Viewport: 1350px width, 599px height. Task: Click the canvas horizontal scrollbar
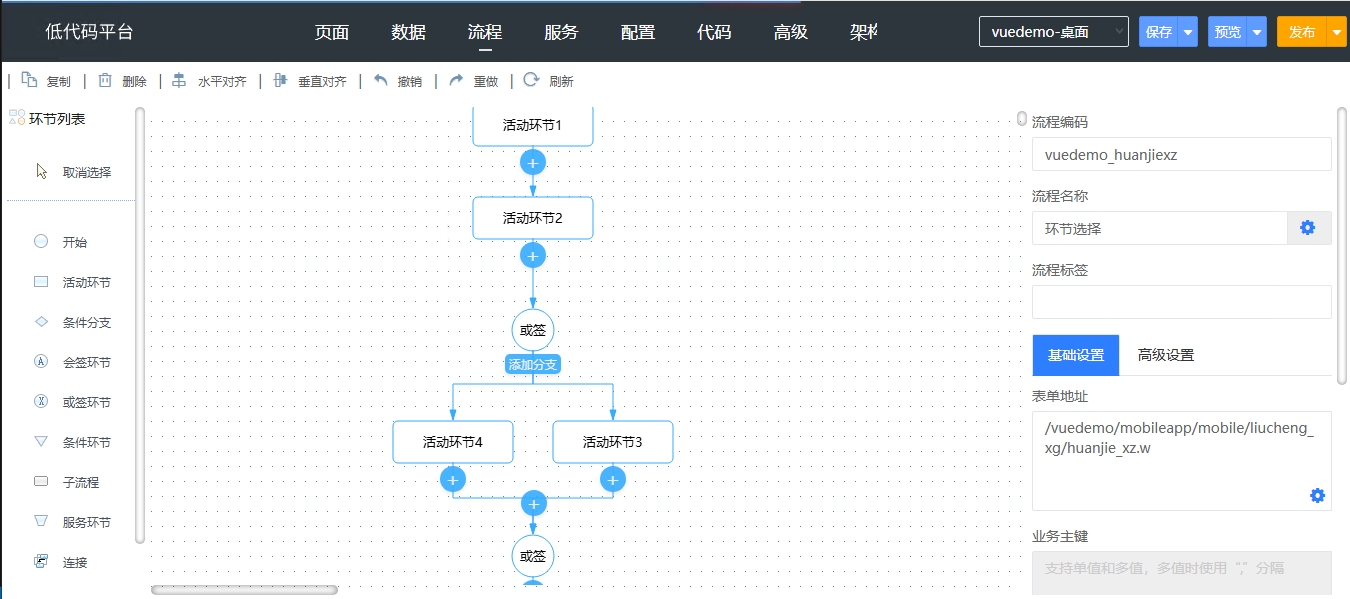point(244,590)
